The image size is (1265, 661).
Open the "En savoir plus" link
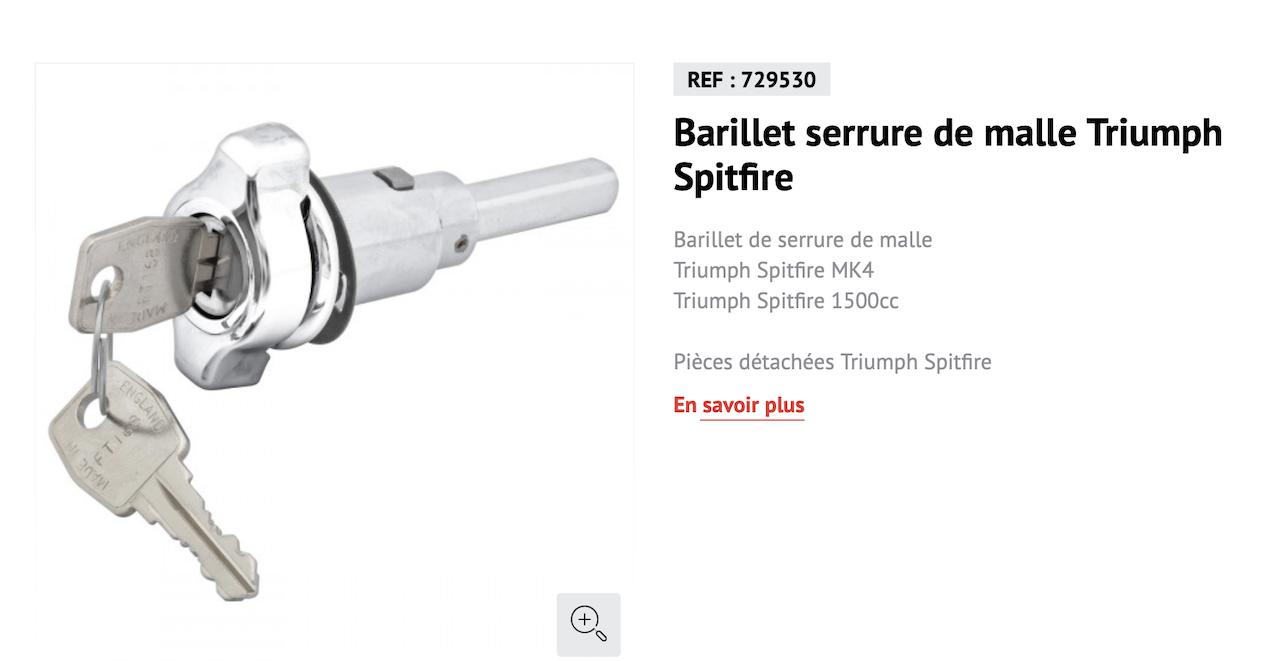click(x=739, y=405)
